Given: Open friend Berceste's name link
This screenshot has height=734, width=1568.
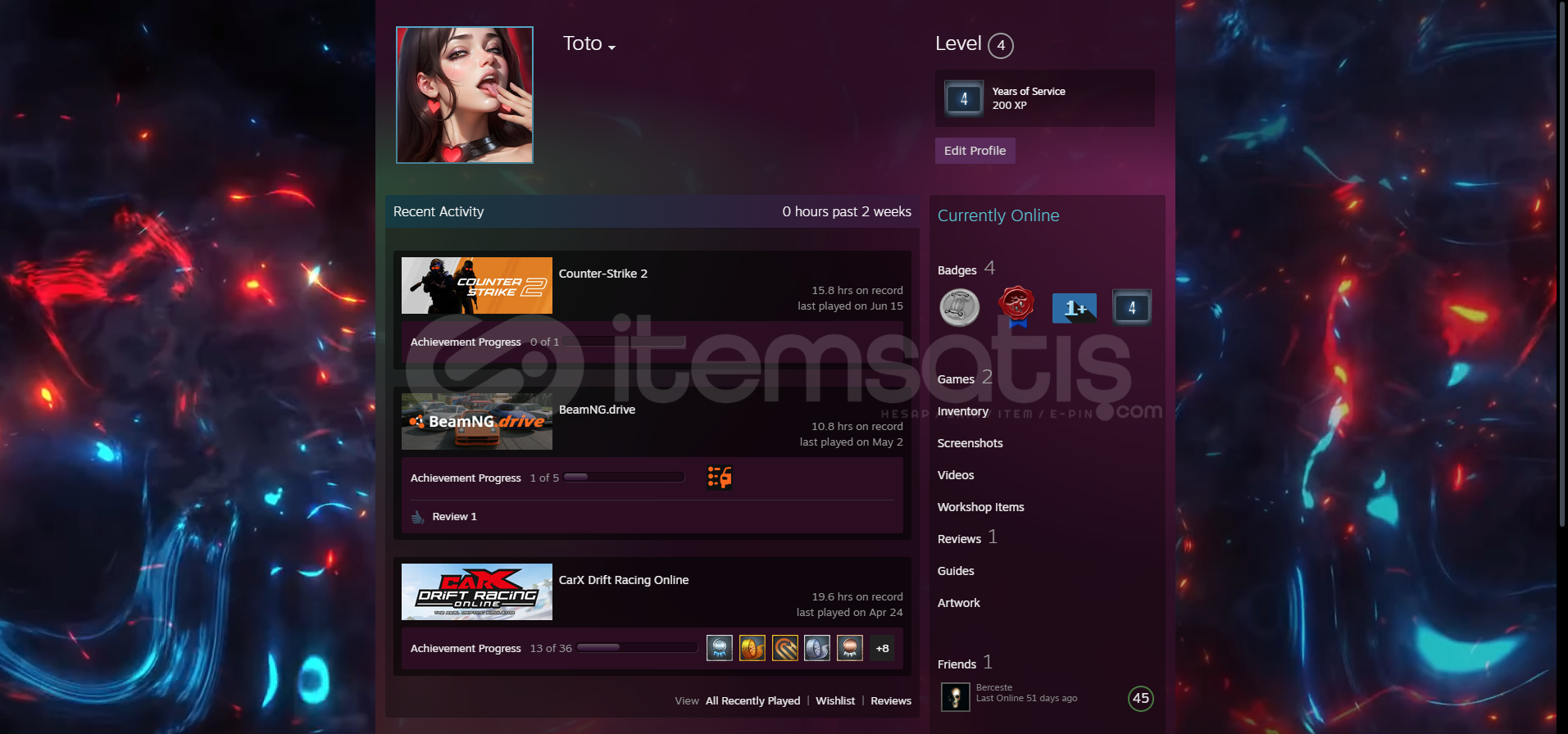Looking at the screenshot, I should [x=994, y=688].
